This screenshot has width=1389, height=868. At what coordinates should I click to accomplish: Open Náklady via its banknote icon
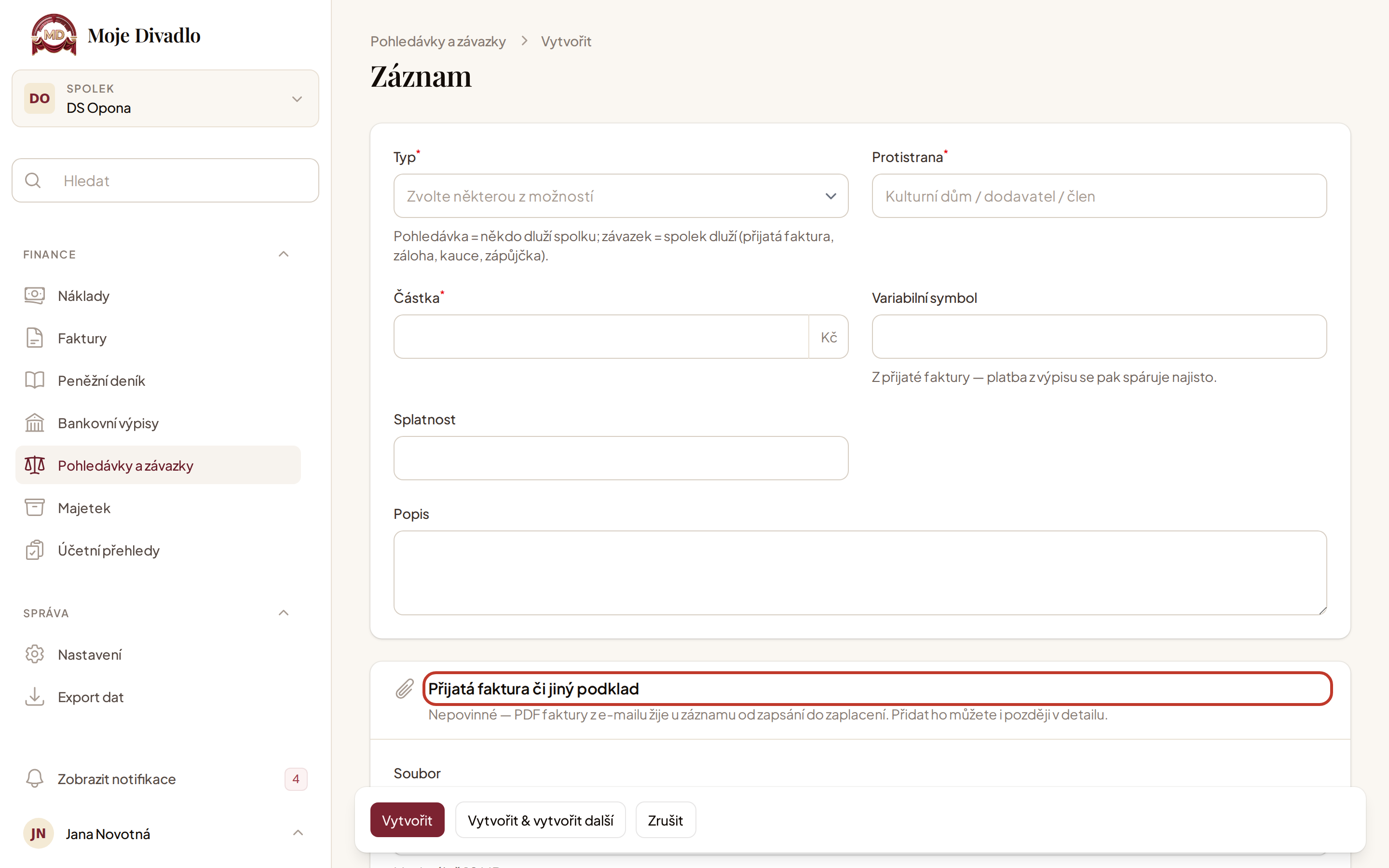click(34, 296)
